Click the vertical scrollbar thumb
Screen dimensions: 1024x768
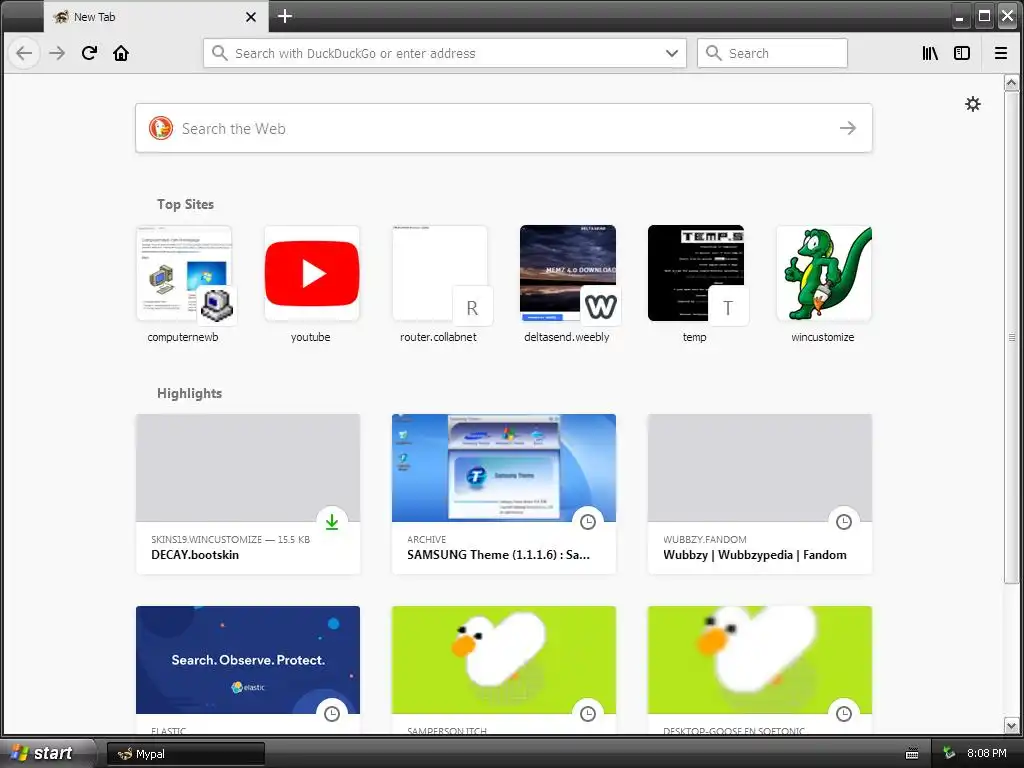tap(1012, 338)
